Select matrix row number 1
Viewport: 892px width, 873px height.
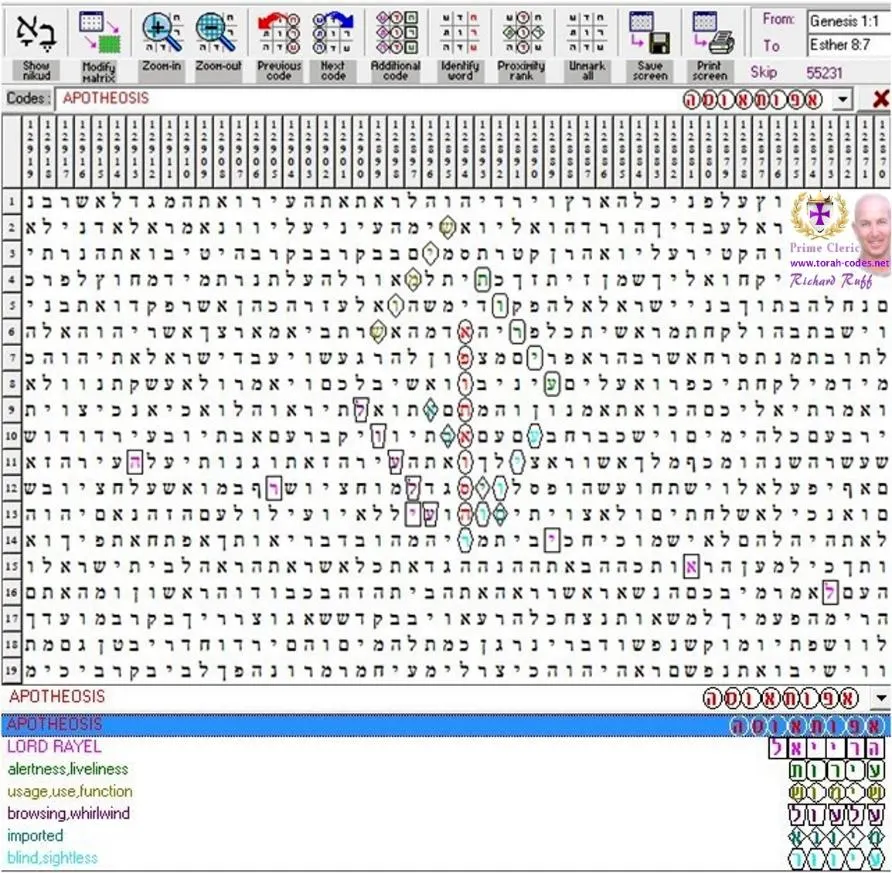tap(11, 201)
